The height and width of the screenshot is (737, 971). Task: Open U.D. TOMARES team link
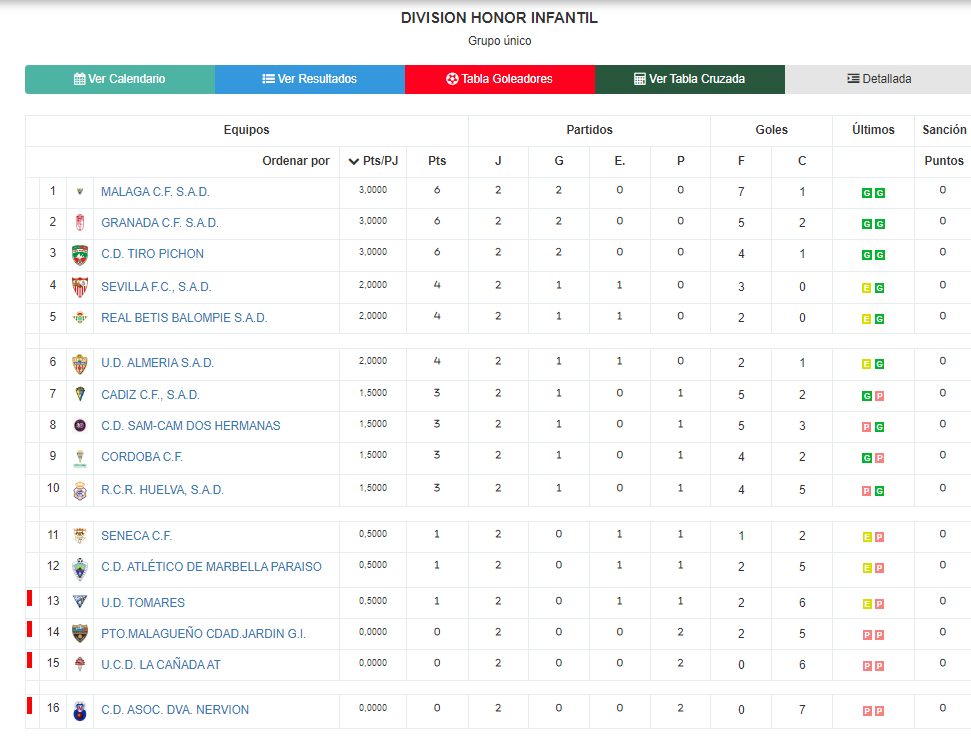[x=143, y=603]
